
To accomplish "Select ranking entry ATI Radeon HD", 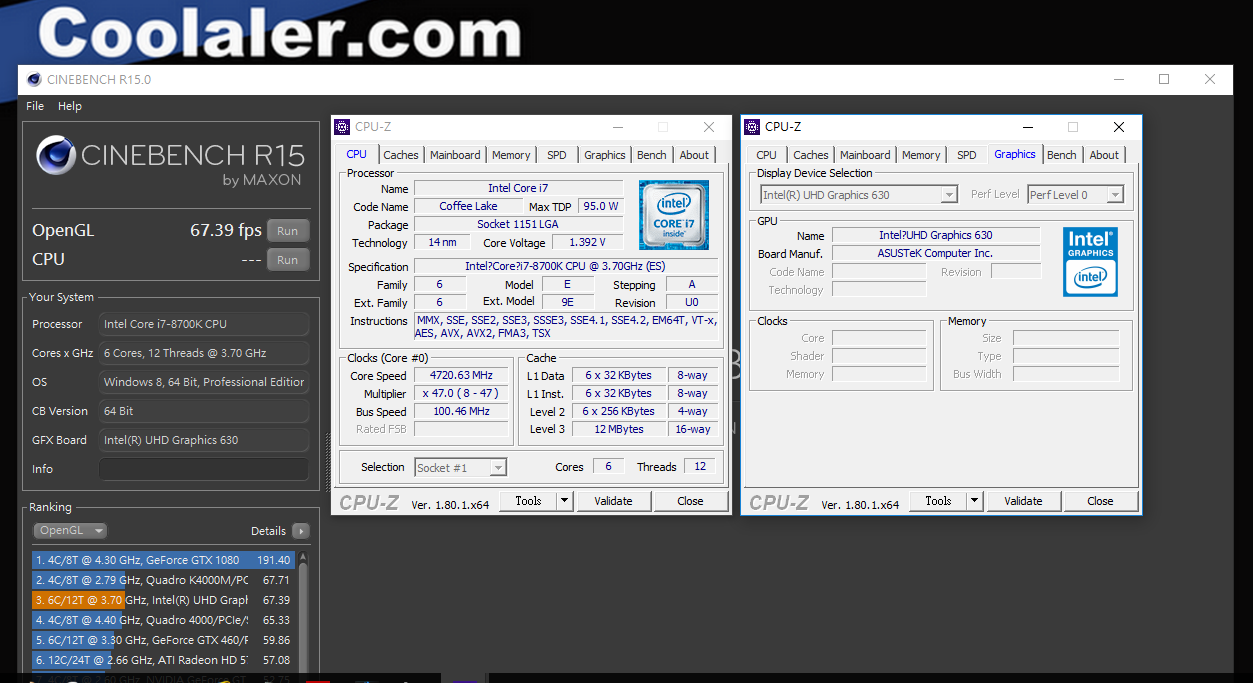I will tap(165, 660).
